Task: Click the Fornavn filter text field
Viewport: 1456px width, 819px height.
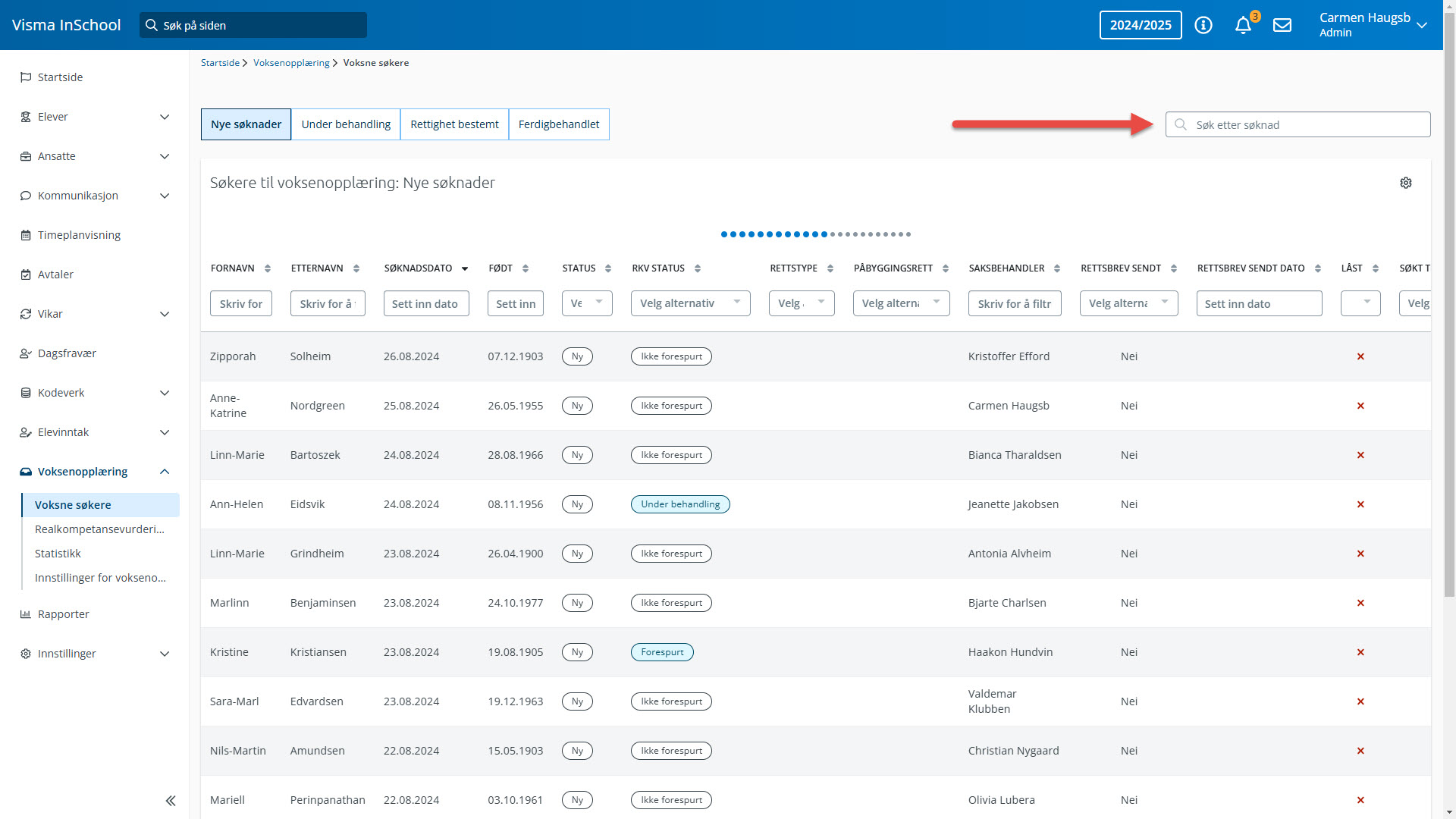Action: pyautogui.click(x=241, y=303)
